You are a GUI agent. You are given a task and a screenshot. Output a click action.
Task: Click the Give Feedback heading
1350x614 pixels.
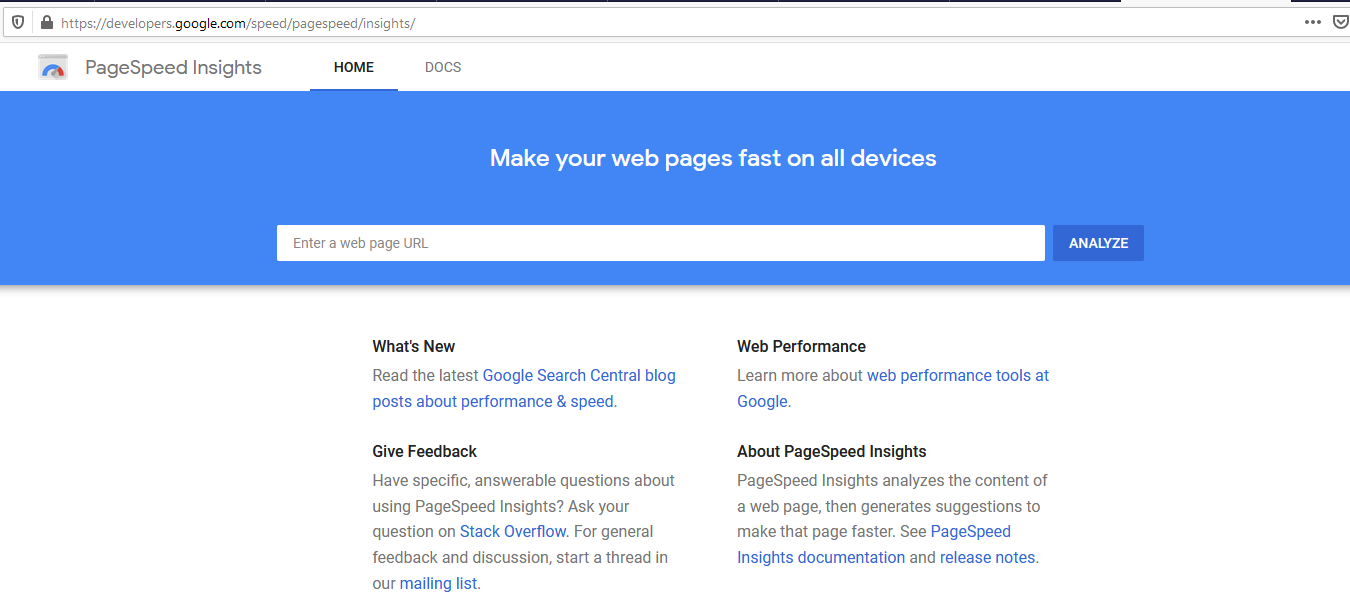425,452
